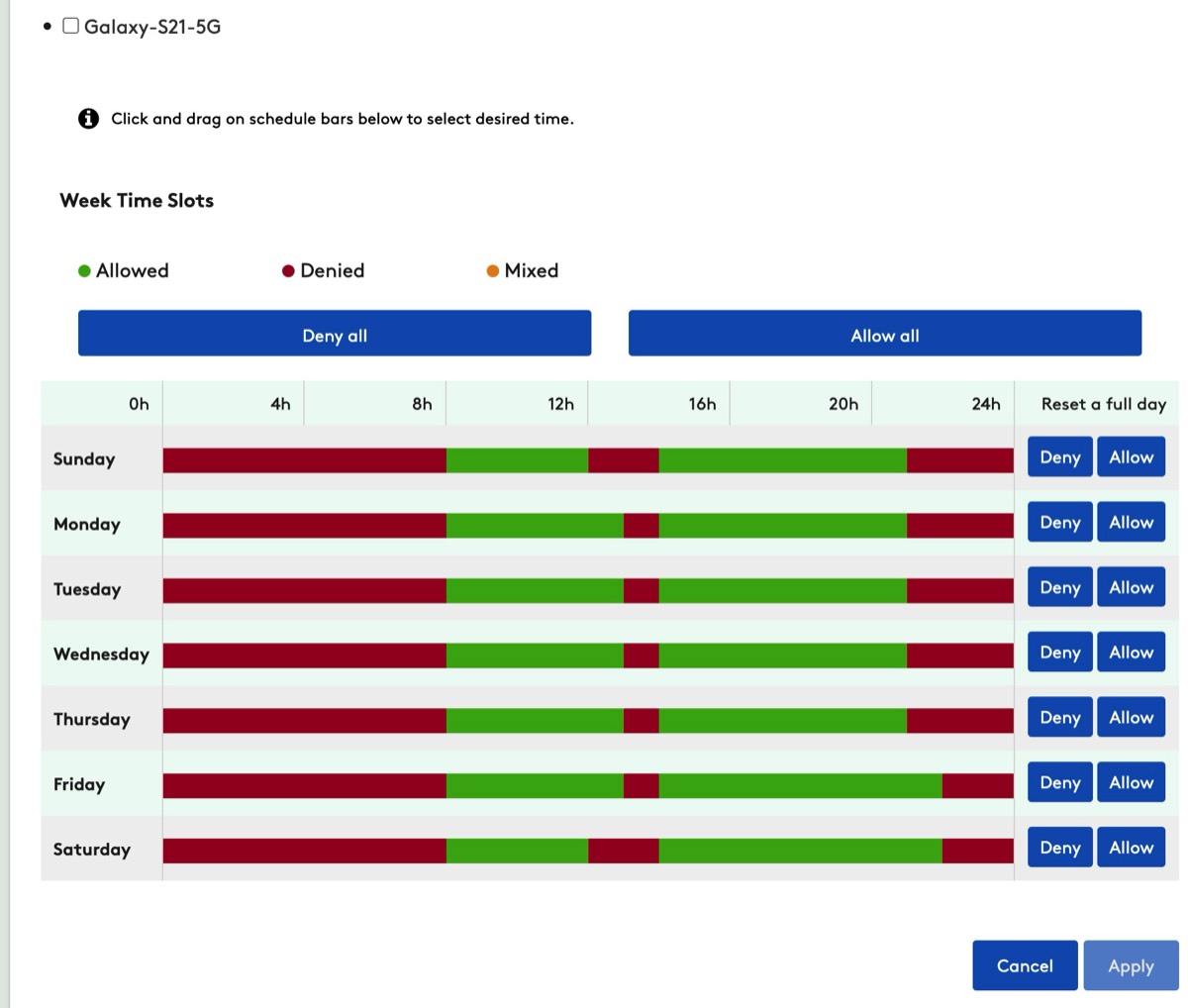Click Friday's long green evening segment

coord(801,785)
